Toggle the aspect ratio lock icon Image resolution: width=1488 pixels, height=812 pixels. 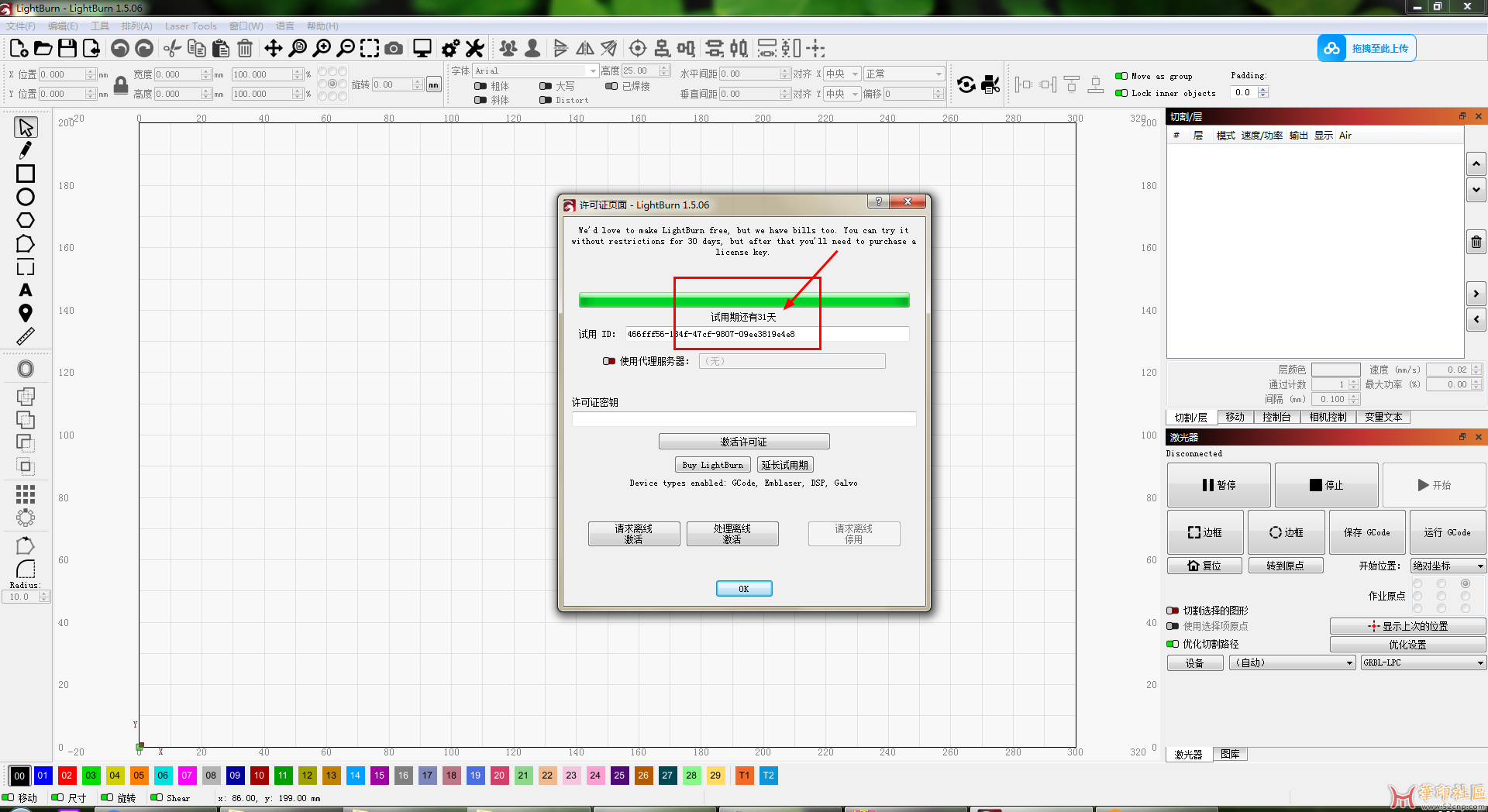121,84
